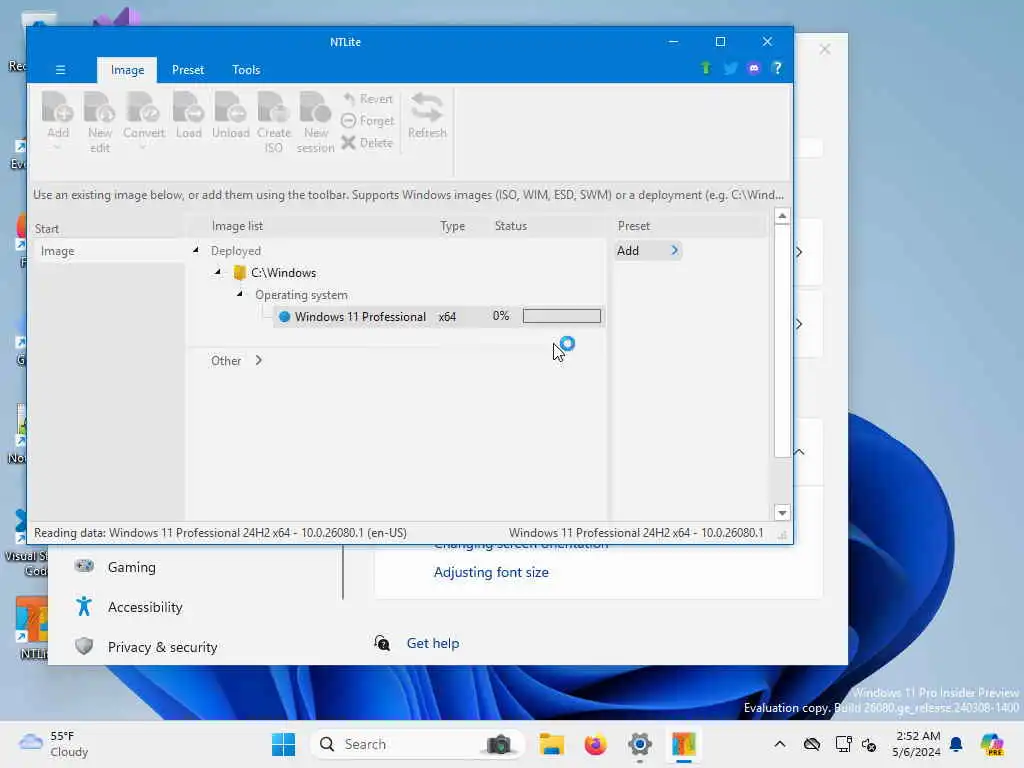The width and height of the screenshot is (1024, 768).
Task: Click the Preset column header
Action: pyautogui.click(x=633, y=226)
